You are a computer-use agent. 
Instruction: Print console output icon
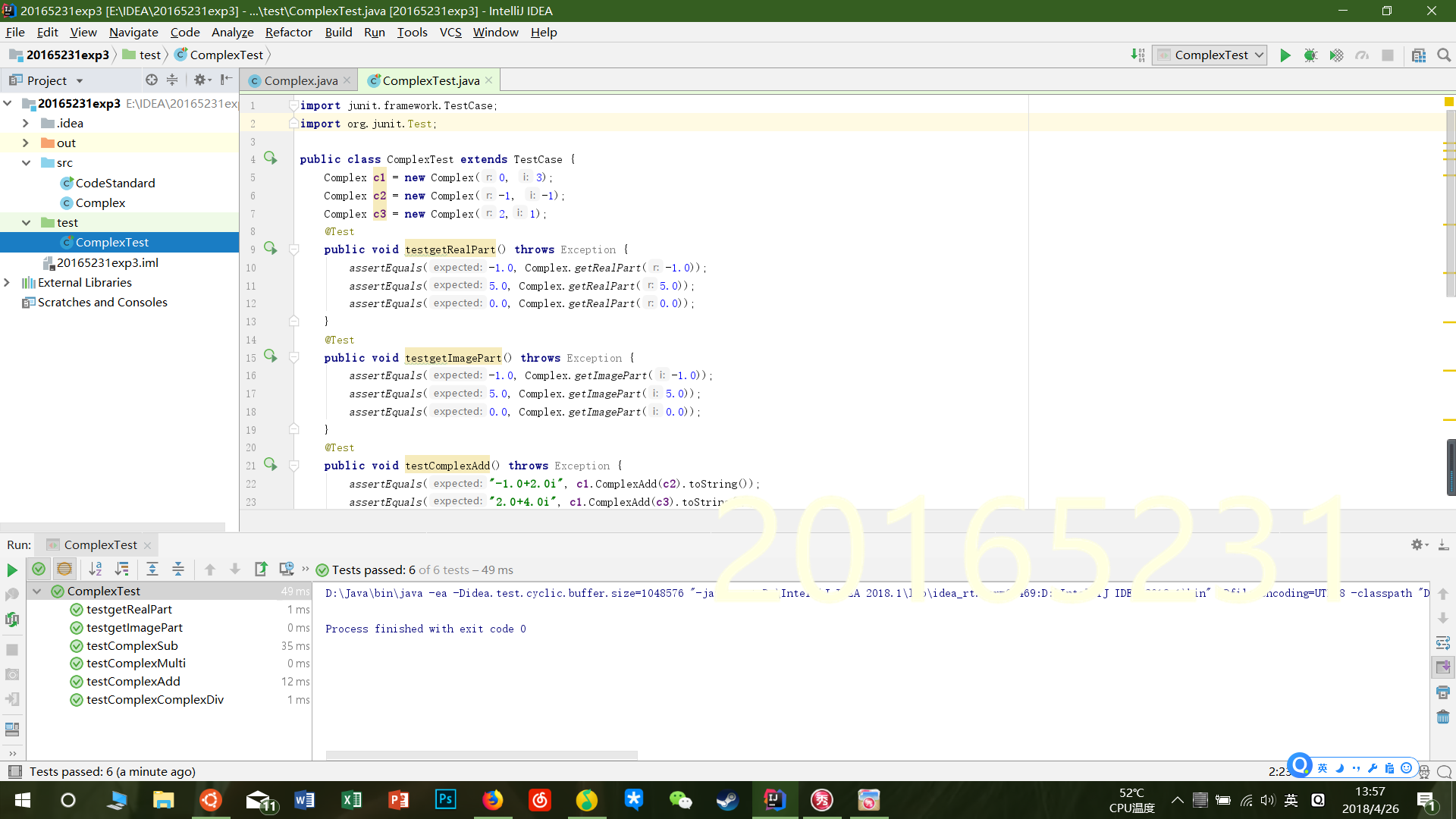pos(1443,692)
